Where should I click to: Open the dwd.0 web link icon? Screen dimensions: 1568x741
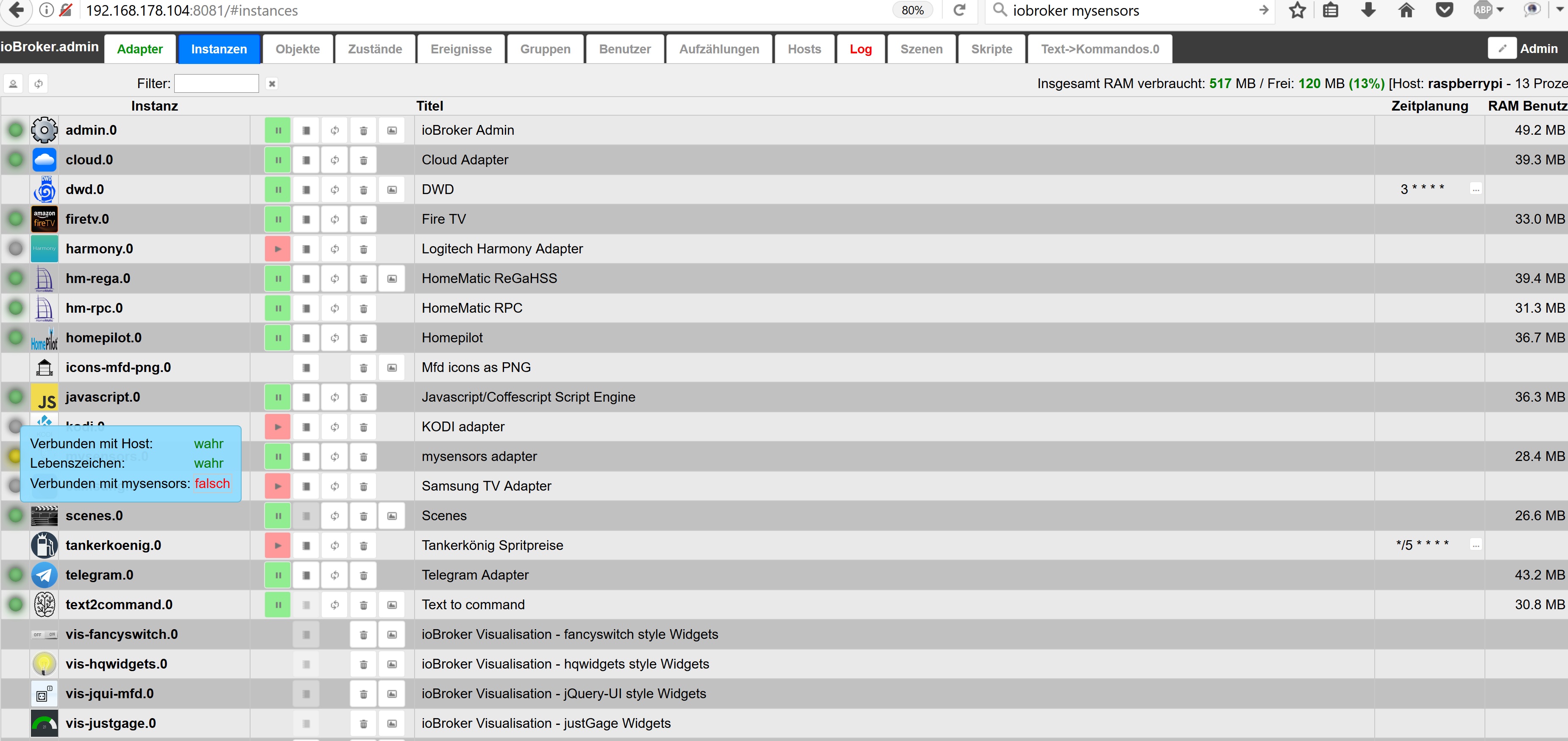pos(392,190)
